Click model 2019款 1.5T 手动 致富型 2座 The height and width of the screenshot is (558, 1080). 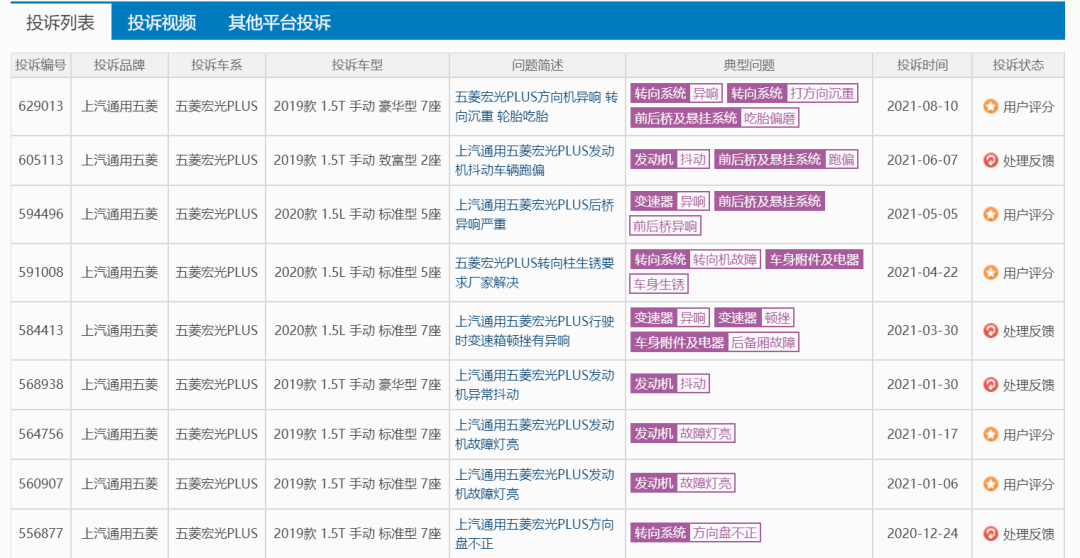pos(357,160)
